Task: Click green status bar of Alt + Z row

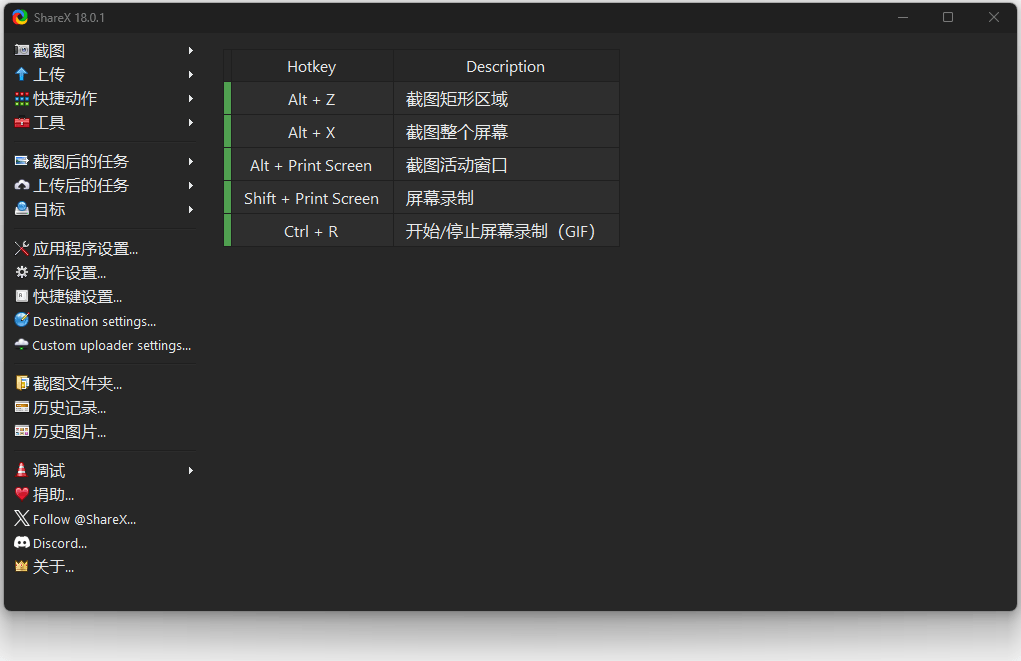Action: point(227,99)
